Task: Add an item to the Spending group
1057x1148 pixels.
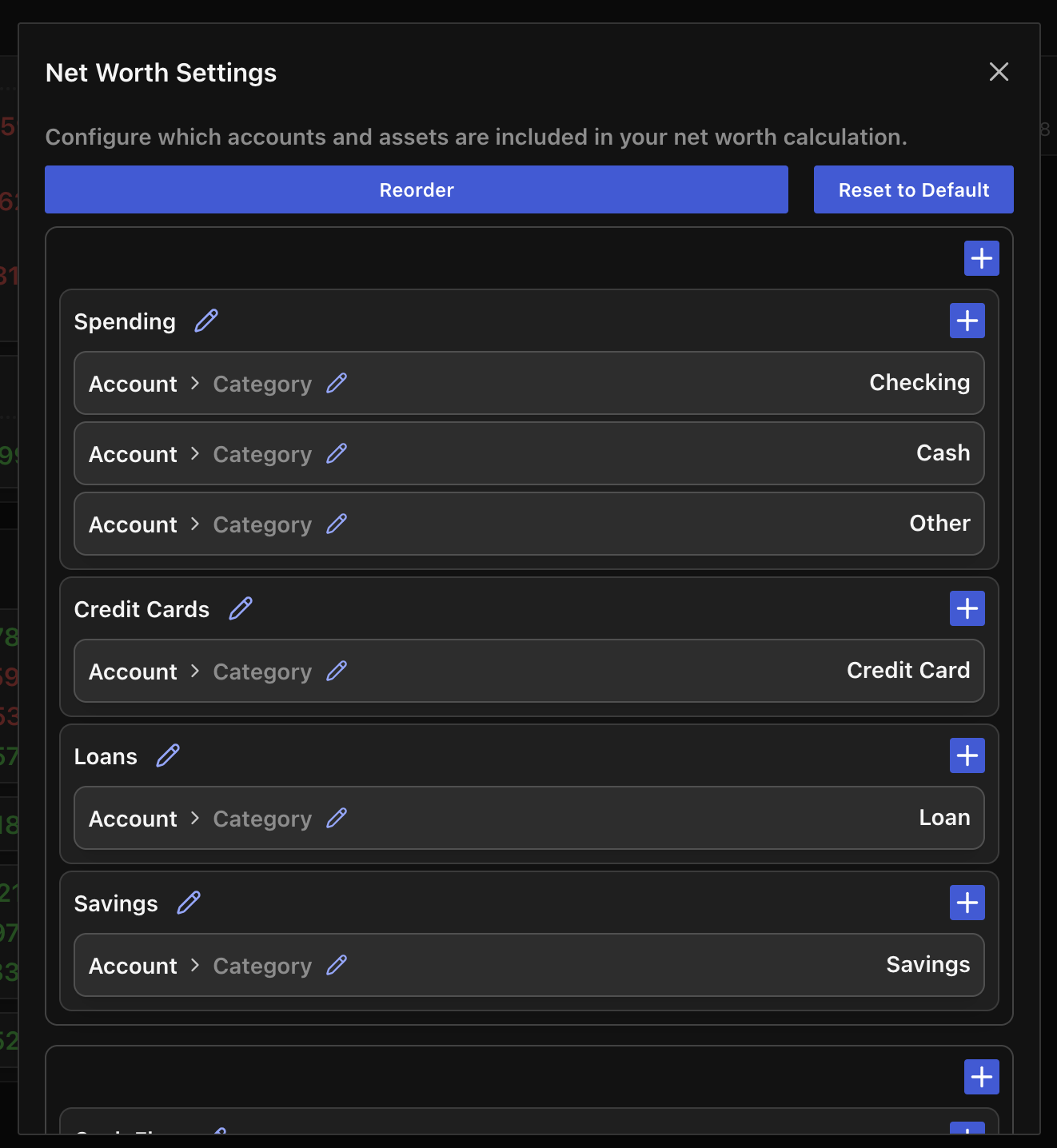Action: click(x=967, y=321)
